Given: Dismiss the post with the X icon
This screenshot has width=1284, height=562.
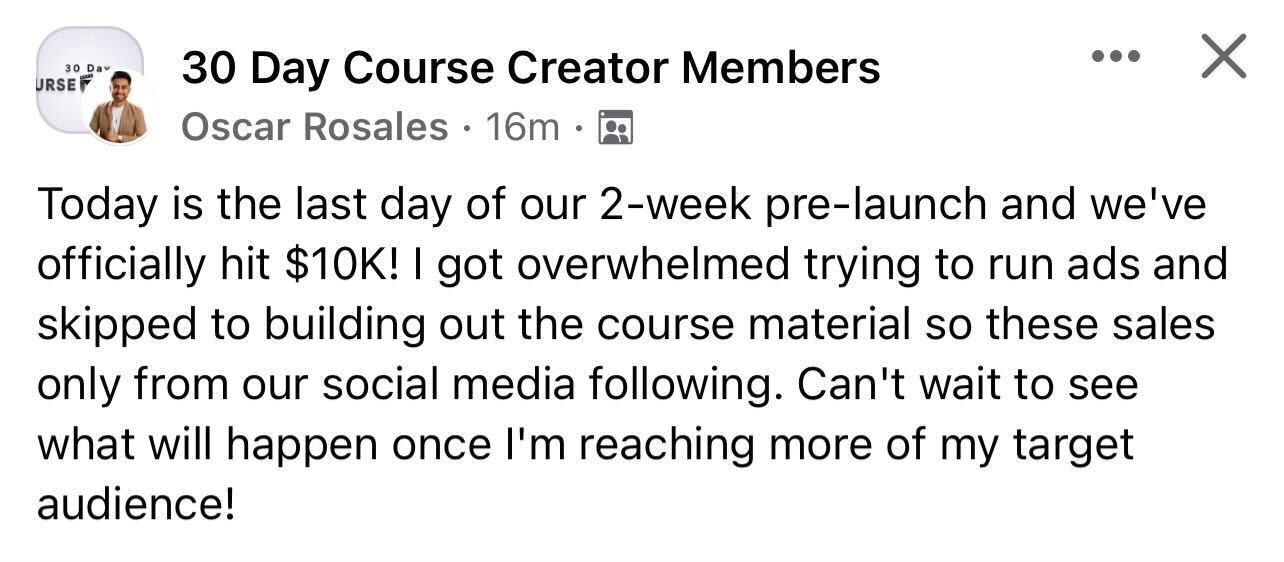Looking at the screenshot, I should [x=1224, y=56].
